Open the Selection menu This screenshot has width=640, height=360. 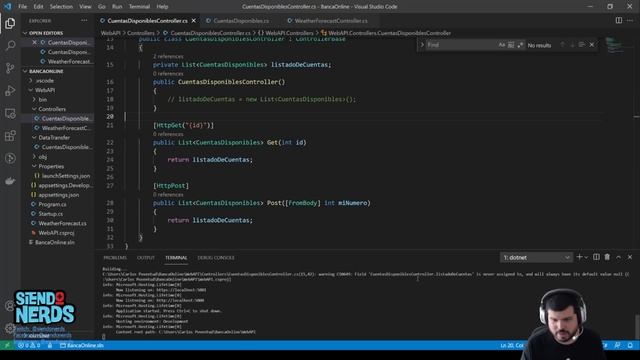point(61,7)
